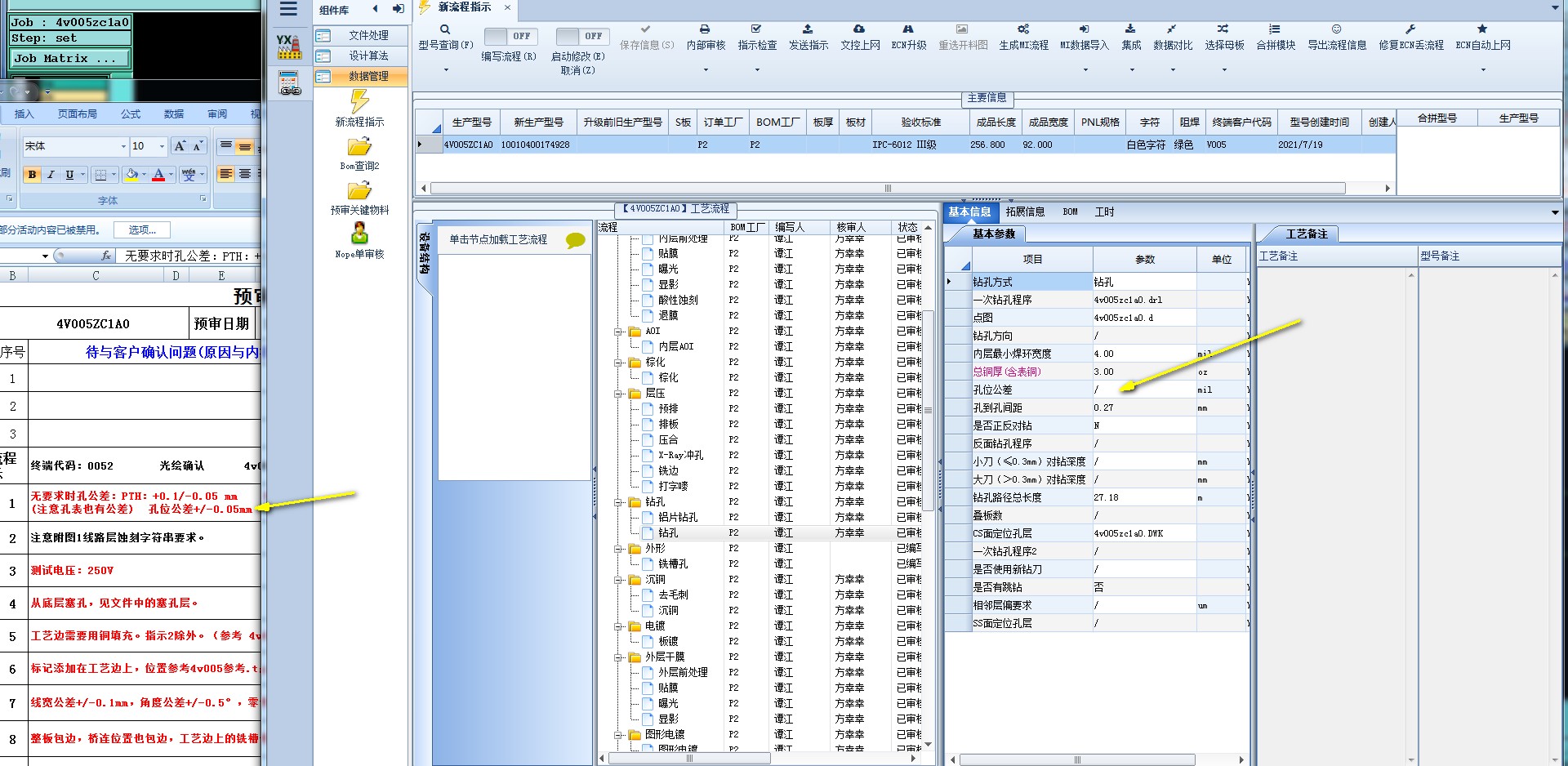The width and height of the screenshot is (1568, 766).
Task: Close the 新流程指示 tab
Action: 507,7
